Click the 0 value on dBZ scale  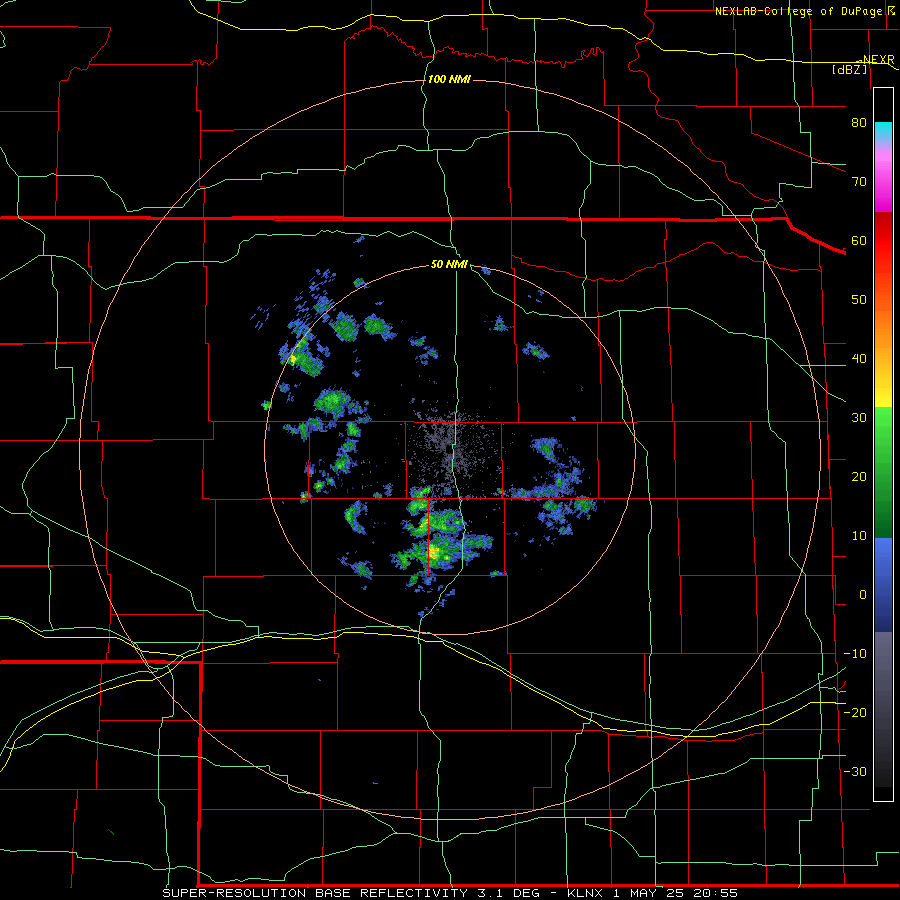[x=863, y=595]
